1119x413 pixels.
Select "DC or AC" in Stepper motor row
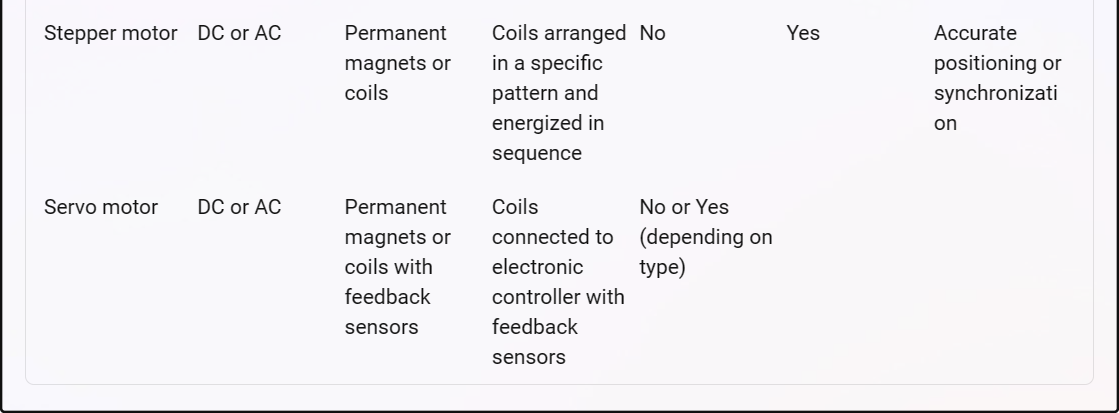(239, 33)
